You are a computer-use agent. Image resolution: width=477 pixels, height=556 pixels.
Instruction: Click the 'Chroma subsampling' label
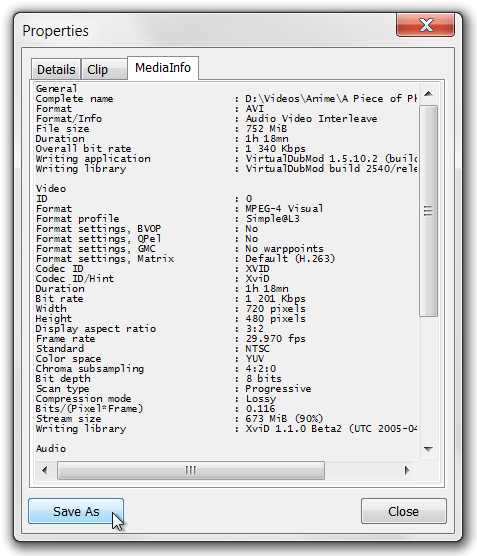[x=90, y=369]
